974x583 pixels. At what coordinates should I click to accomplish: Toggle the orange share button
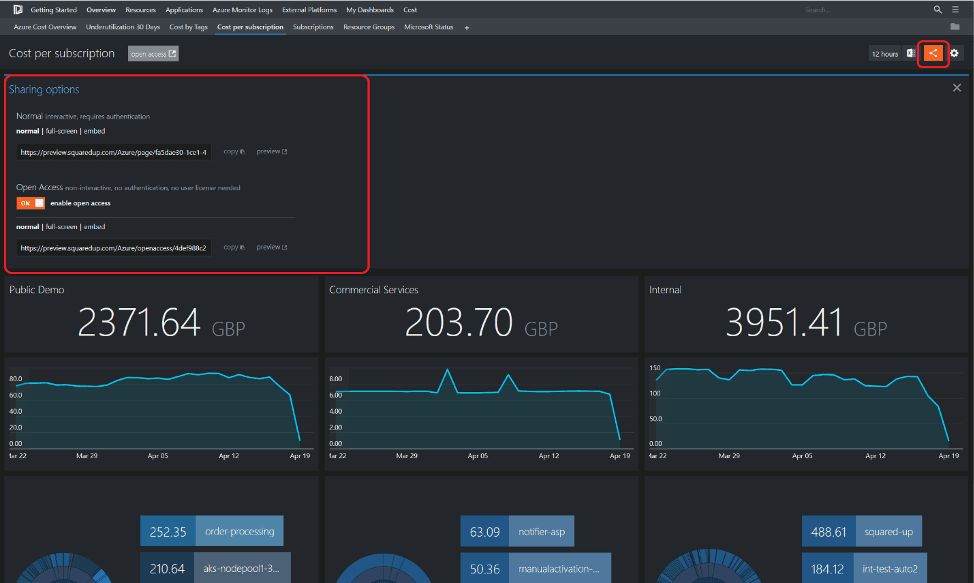pos(933,53)
